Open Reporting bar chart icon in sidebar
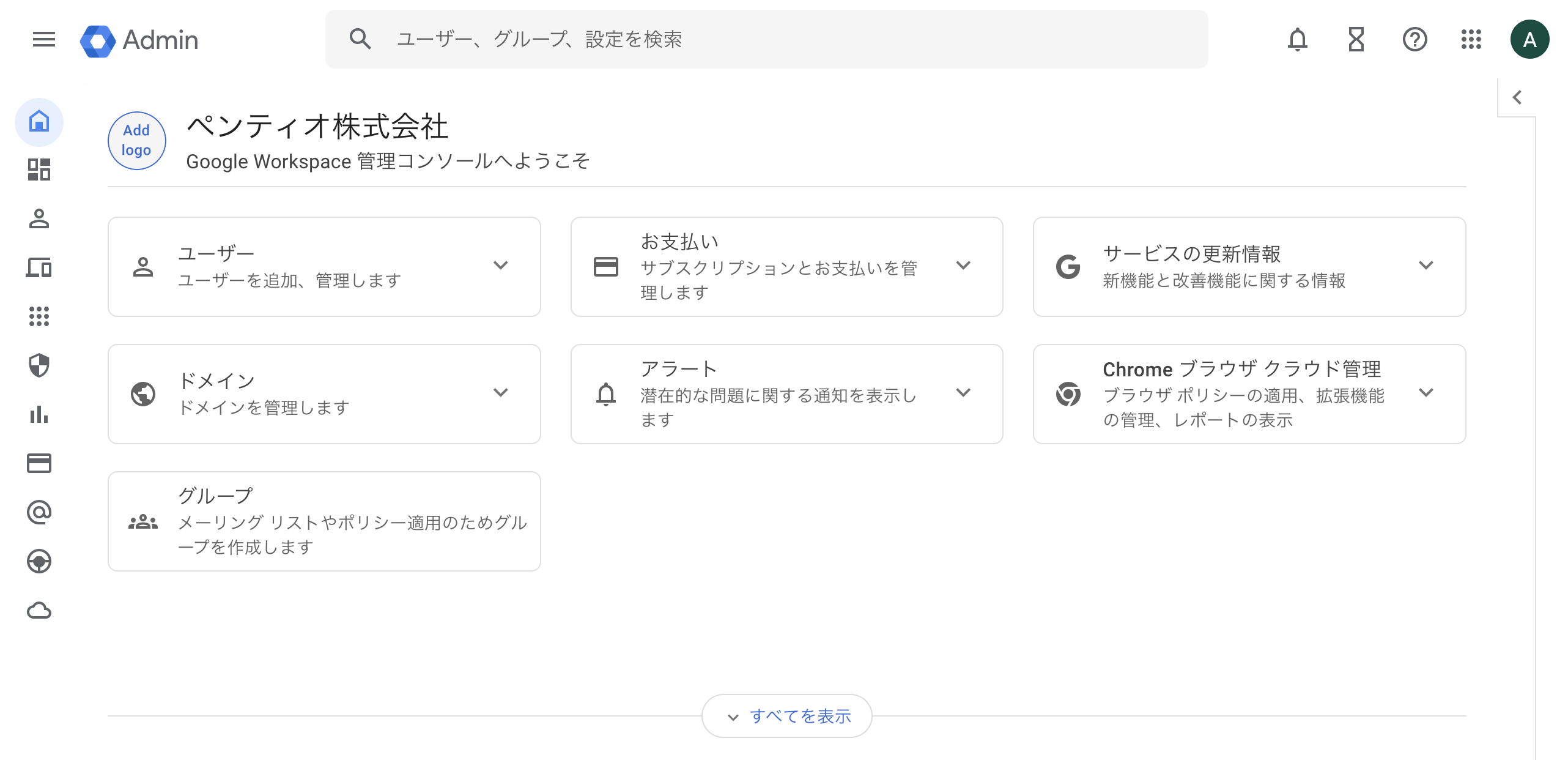The width and height of the screenshot is (1568, 760). [x=39, y=414]
